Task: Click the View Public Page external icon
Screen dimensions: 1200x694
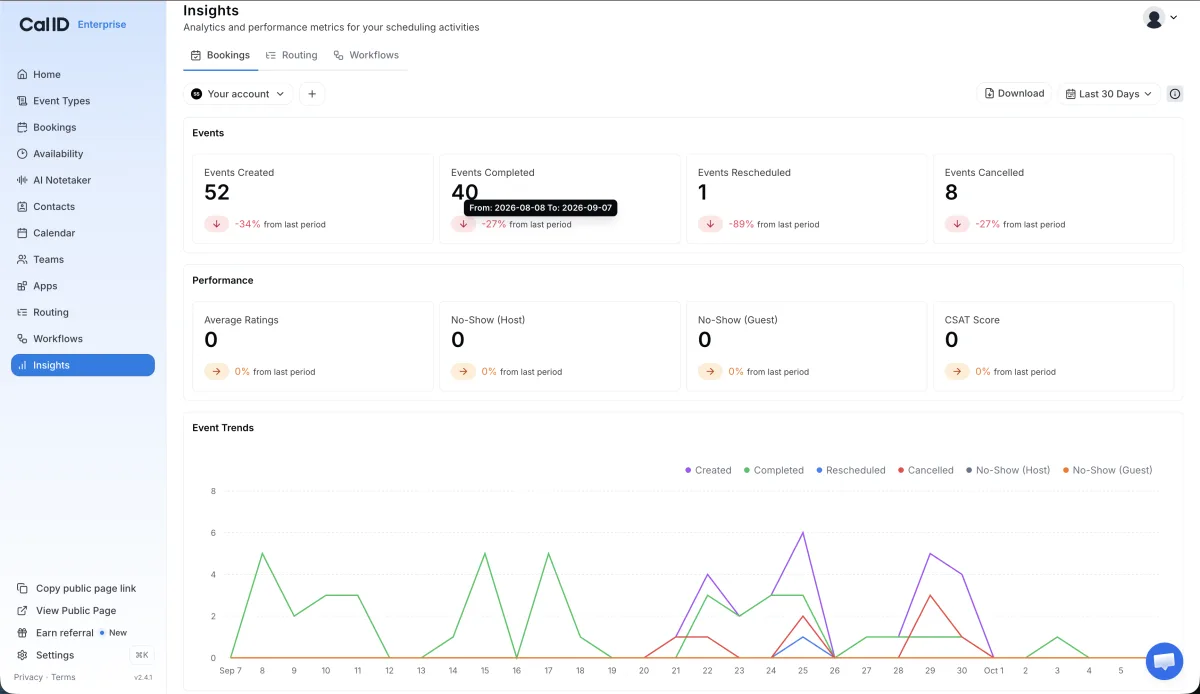Action: (23, 611)
